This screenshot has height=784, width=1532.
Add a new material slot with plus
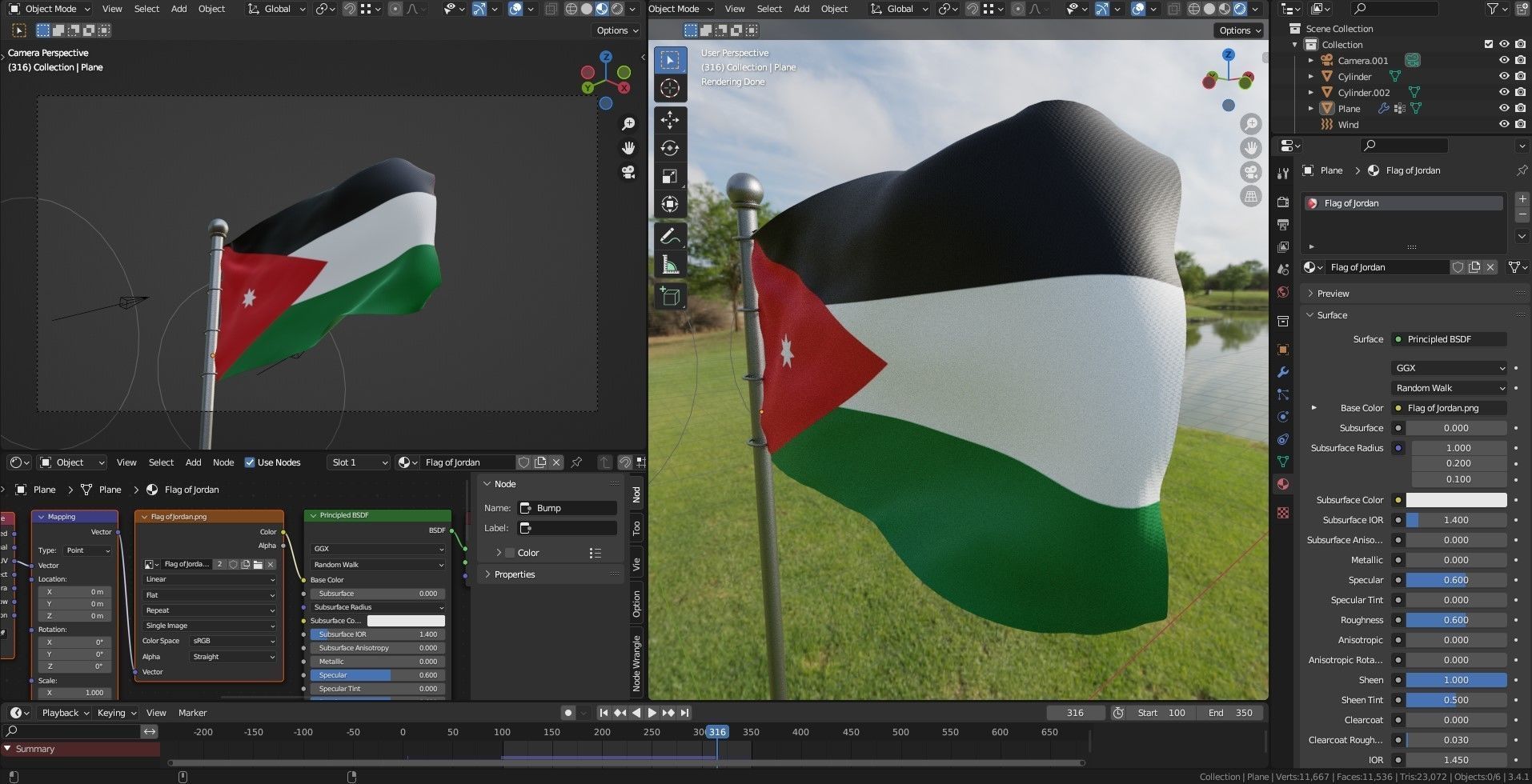click(1522, 198)
